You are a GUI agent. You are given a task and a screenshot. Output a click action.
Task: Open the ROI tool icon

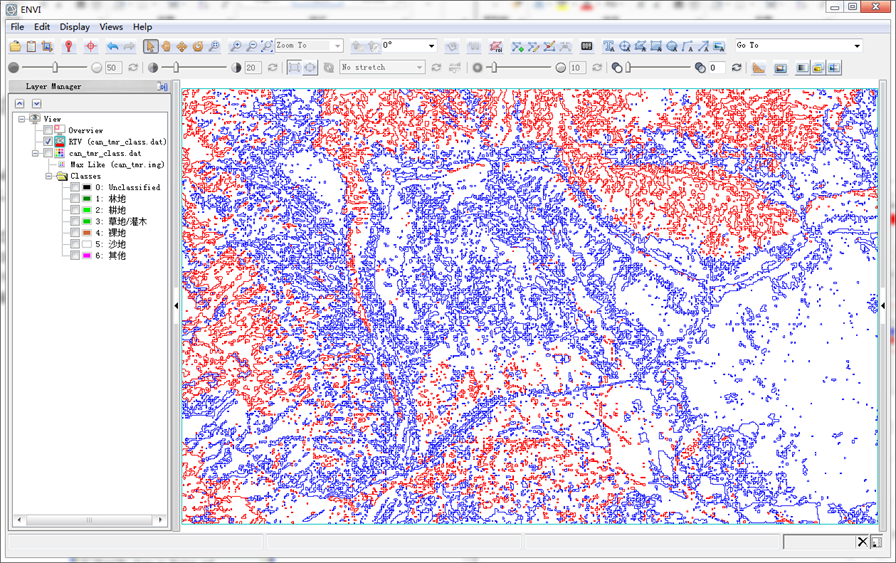click(x=496, y=46)
